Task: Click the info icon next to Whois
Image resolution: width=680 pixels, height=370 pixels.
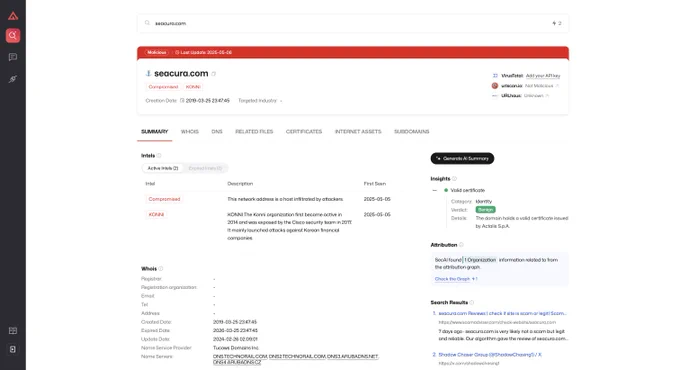Action: [x=160, y=268]
